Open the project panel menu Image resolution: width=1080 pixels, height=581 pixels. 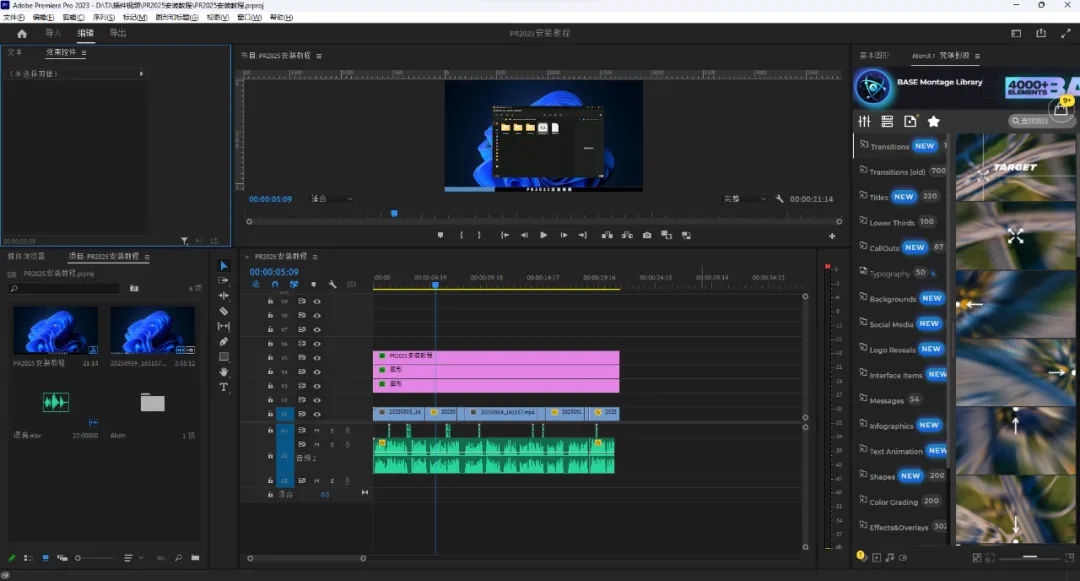147,257
